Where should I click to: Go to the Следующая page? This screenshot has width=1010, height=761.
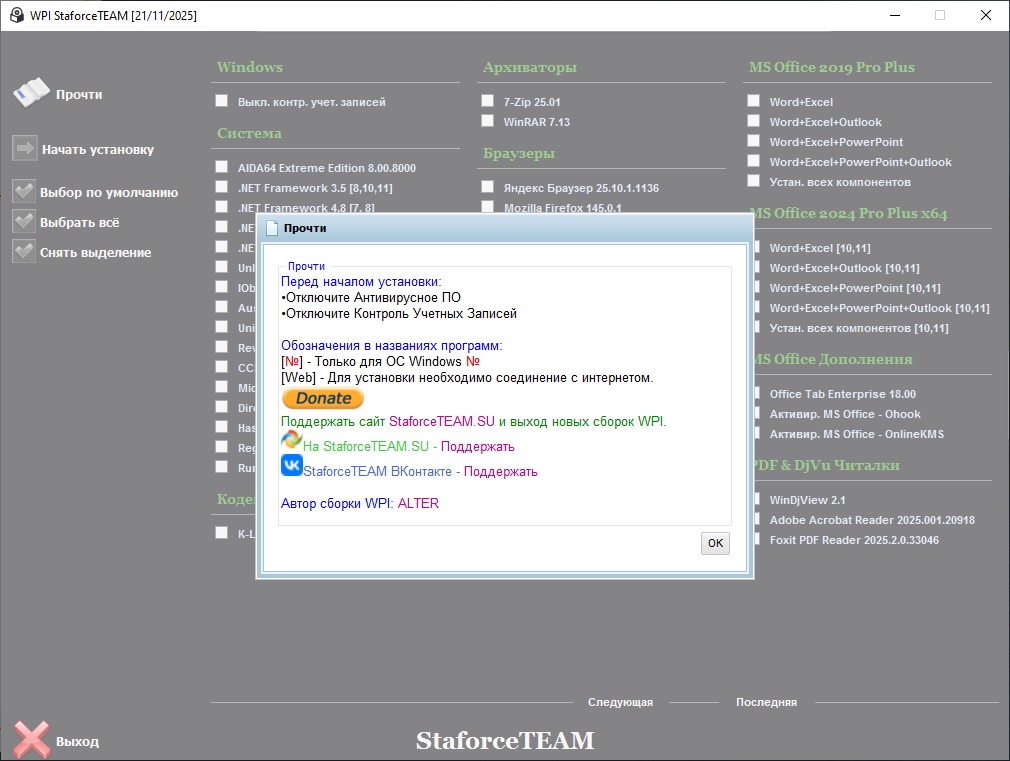pyautogui.click(x=620, y=702)
